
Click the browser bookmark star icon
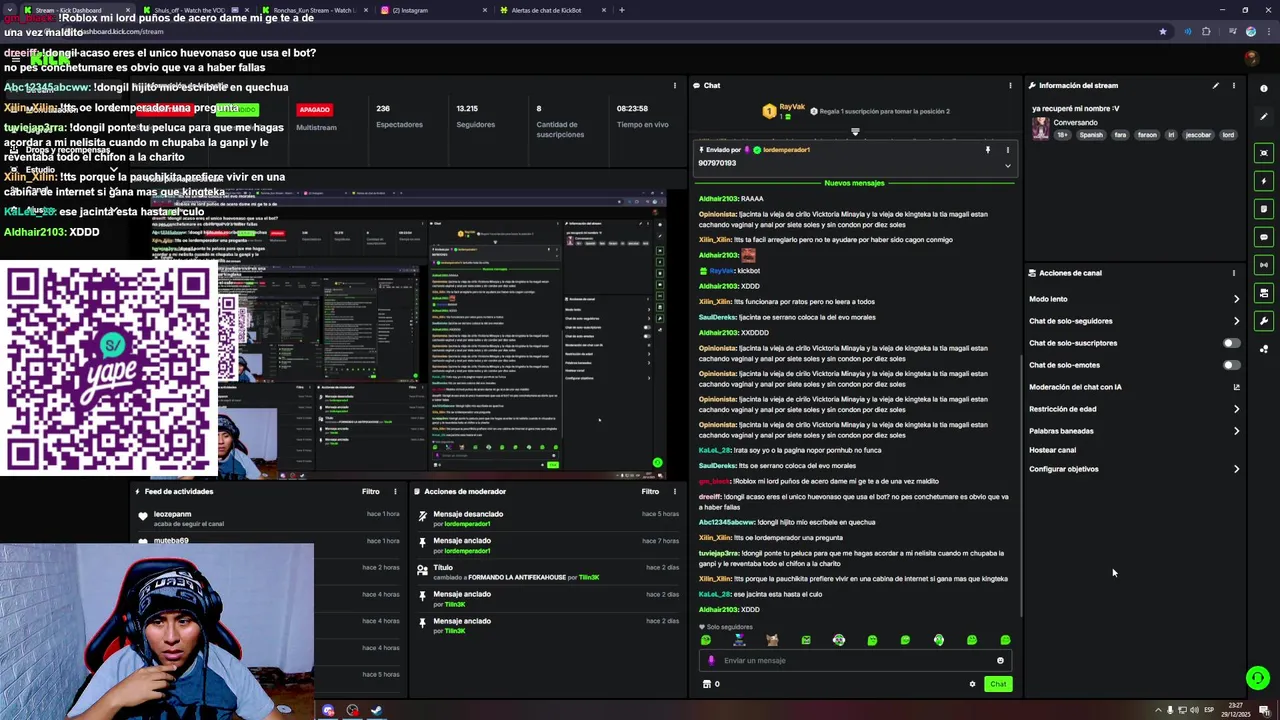(x=1162, y=31)
